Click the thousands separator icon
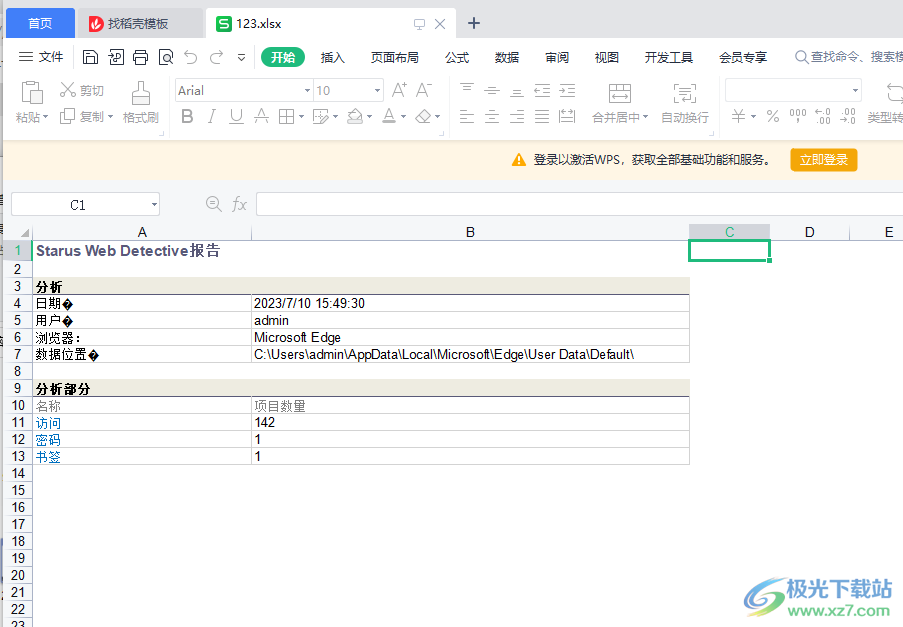 click(798, 116)
